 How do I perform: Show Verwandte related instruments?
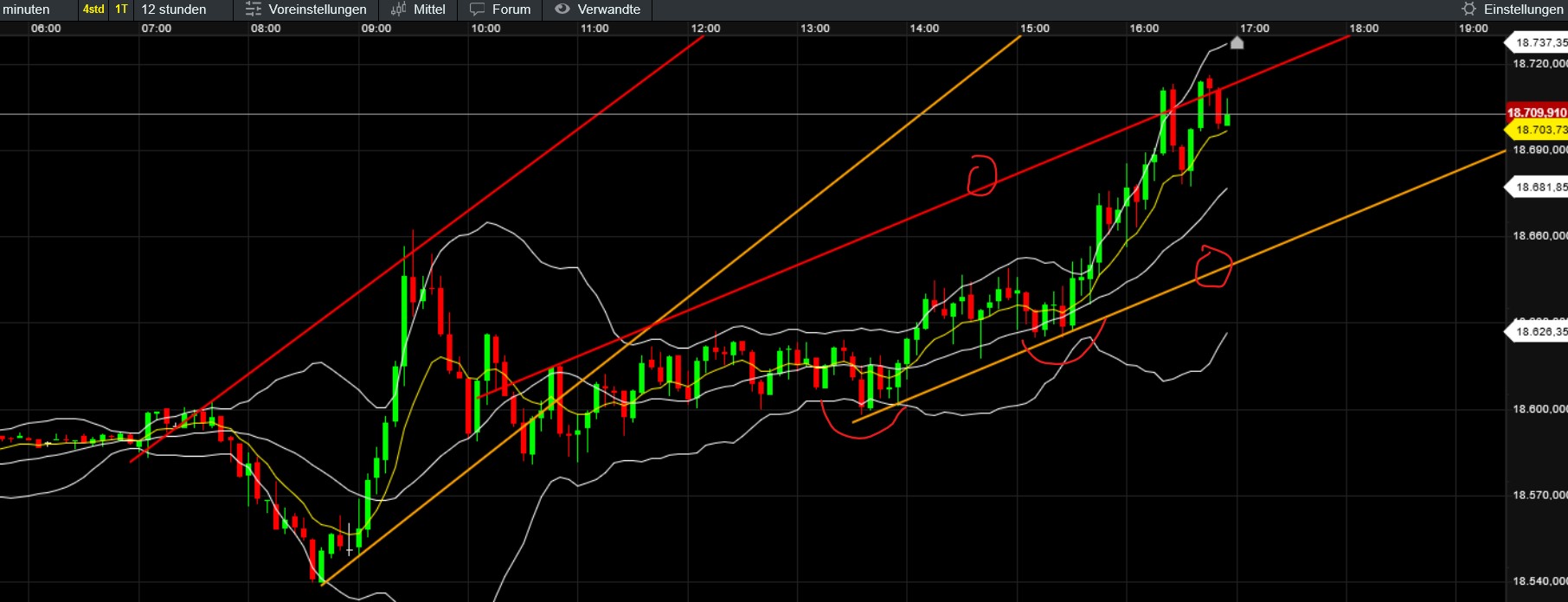click(598, 10)
